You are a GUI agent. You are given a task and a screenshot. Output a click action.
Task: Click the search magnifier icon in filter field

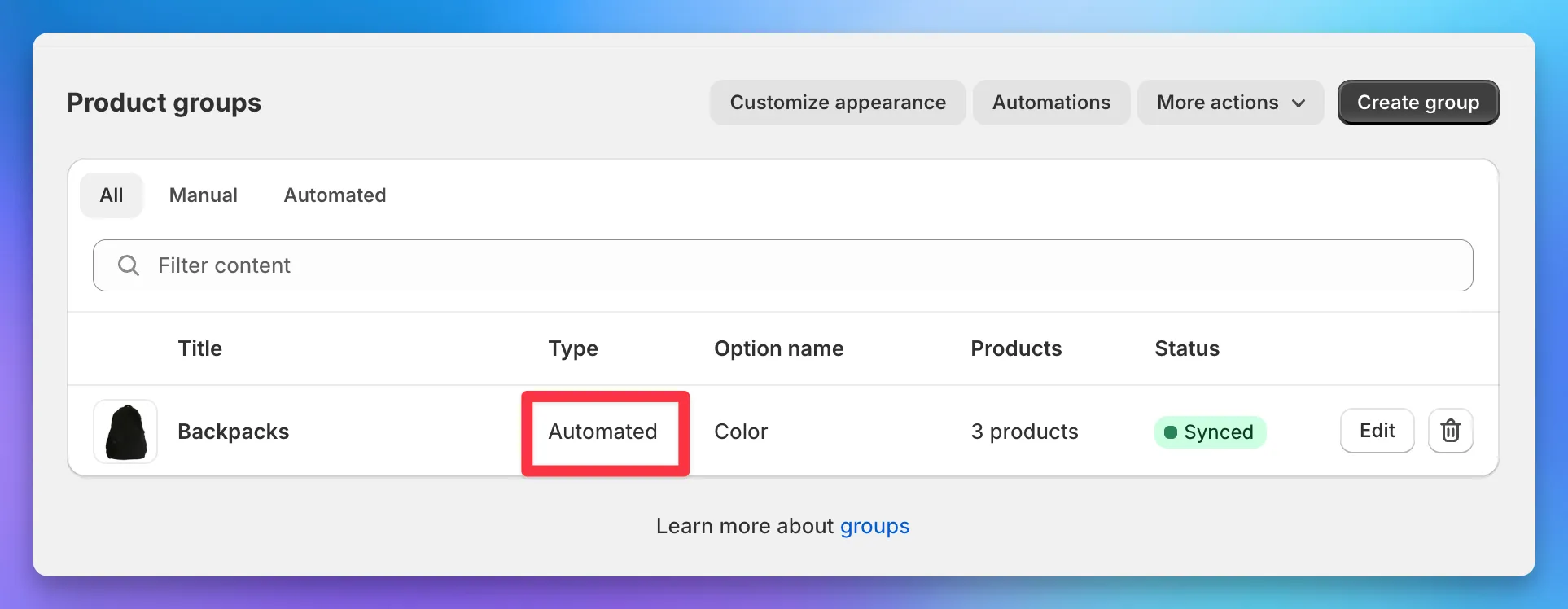128,265
